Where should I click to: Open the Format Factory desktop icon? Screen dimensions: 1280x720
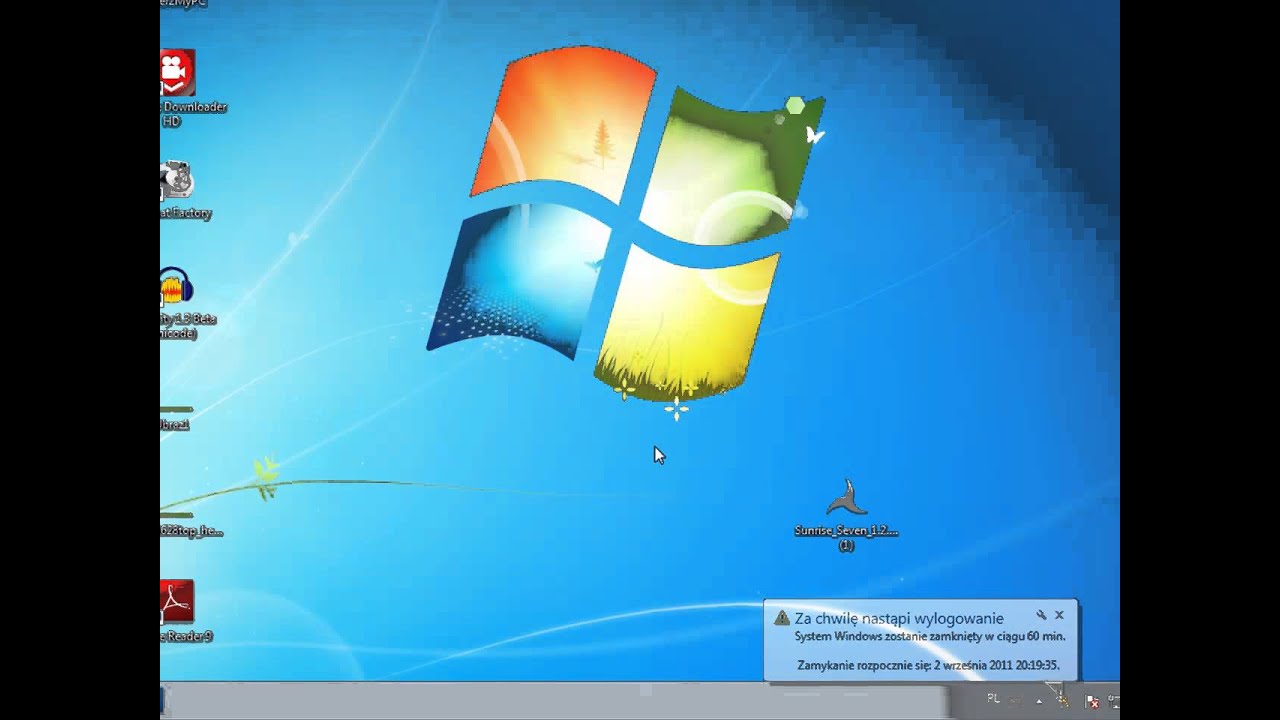tap(176, 181)
